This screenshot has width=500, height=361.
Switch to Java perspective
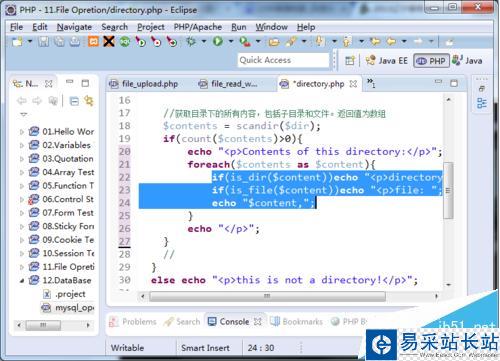pos(468,61)
